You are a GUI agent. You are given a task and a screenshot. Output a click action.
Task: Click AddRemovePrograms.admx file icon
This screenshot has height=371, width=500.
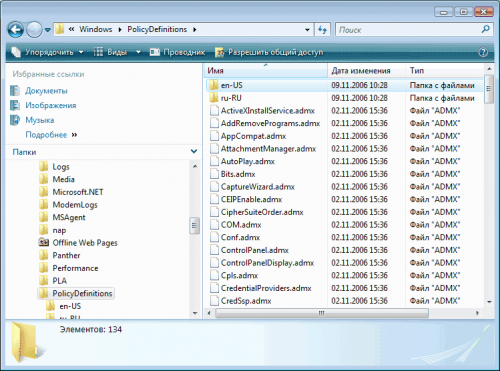pos(214,123)
